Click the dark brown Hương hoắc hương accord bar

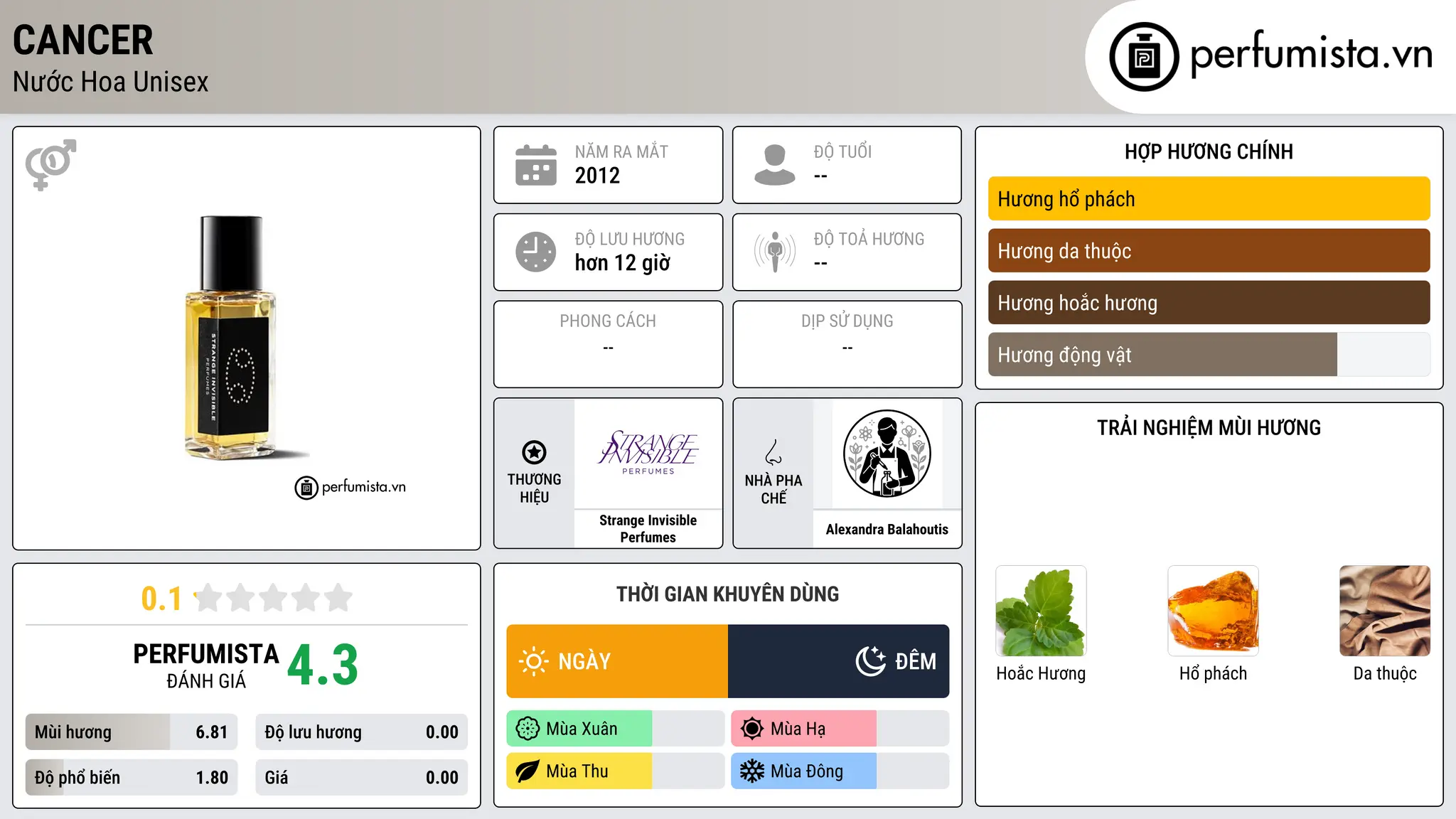click(x=1209, y=303)
